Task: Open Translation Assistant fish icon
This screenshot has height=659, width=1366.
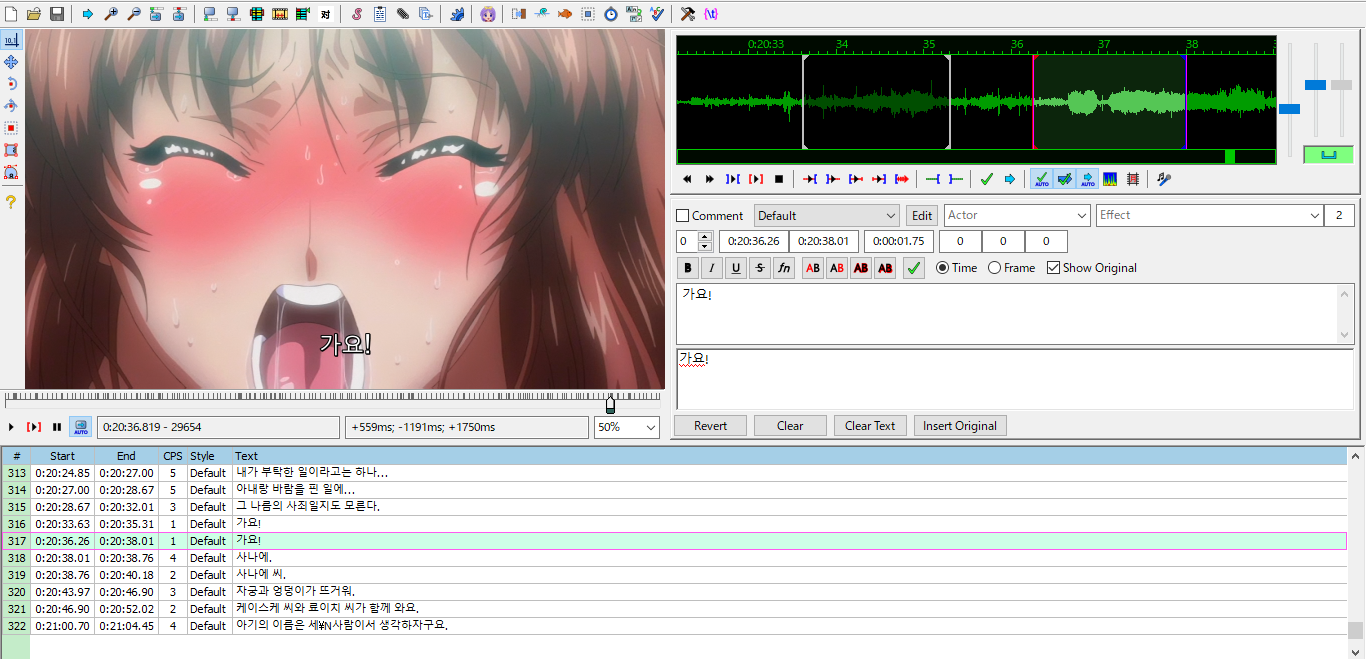Action: click(x=565, y=14)
